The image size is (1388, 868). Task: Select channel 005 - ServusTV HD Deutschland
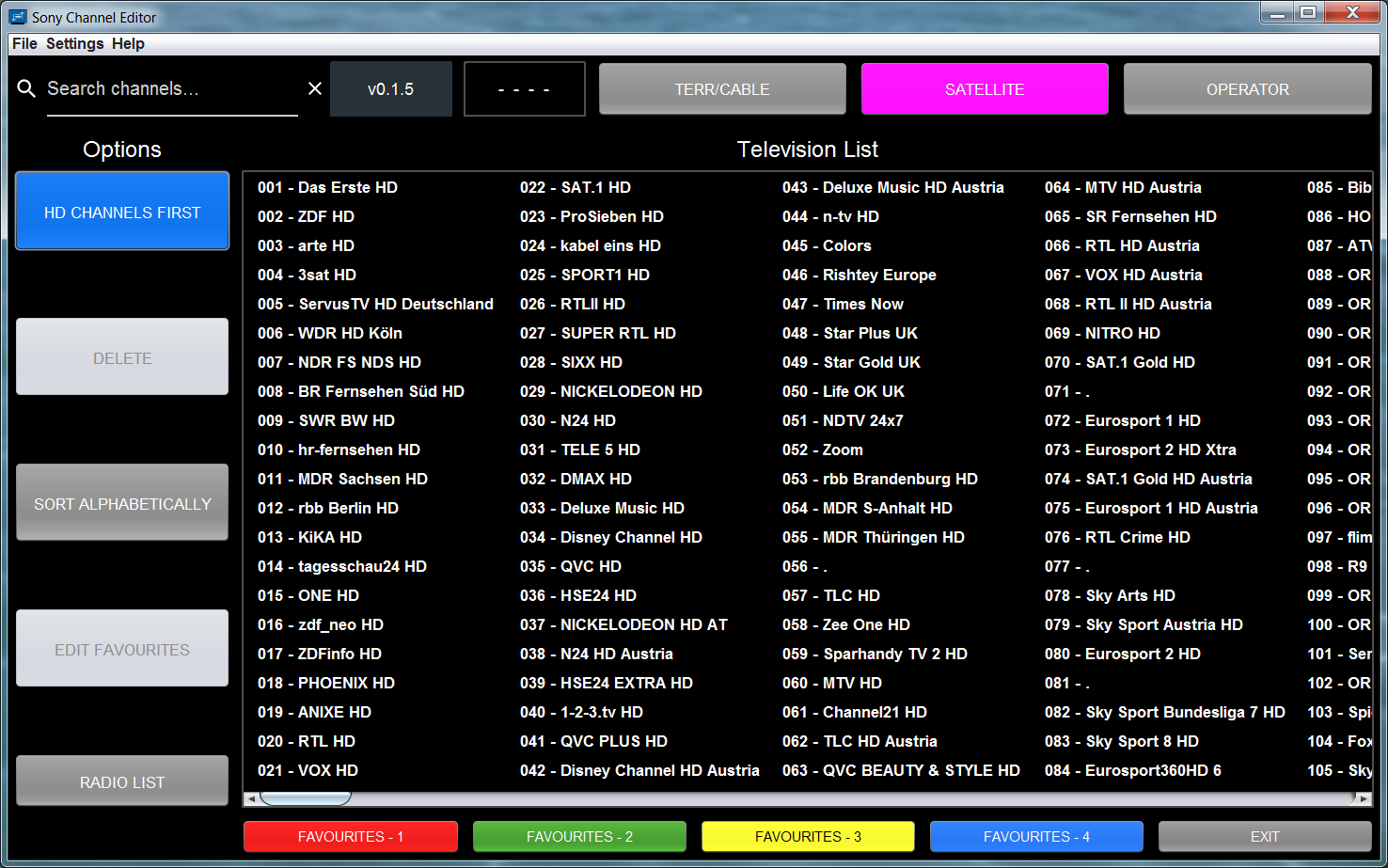coord(375,304)
